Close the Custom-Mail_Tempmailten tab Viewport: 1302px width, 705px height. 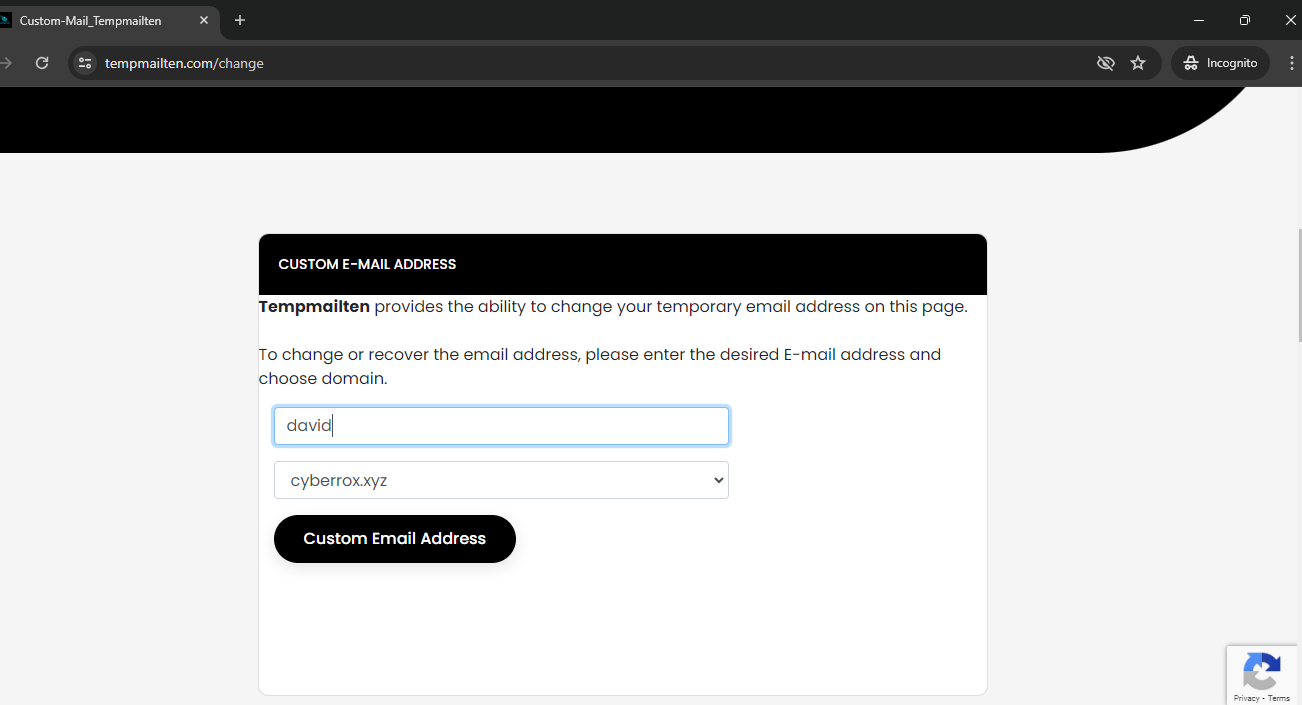204,20
